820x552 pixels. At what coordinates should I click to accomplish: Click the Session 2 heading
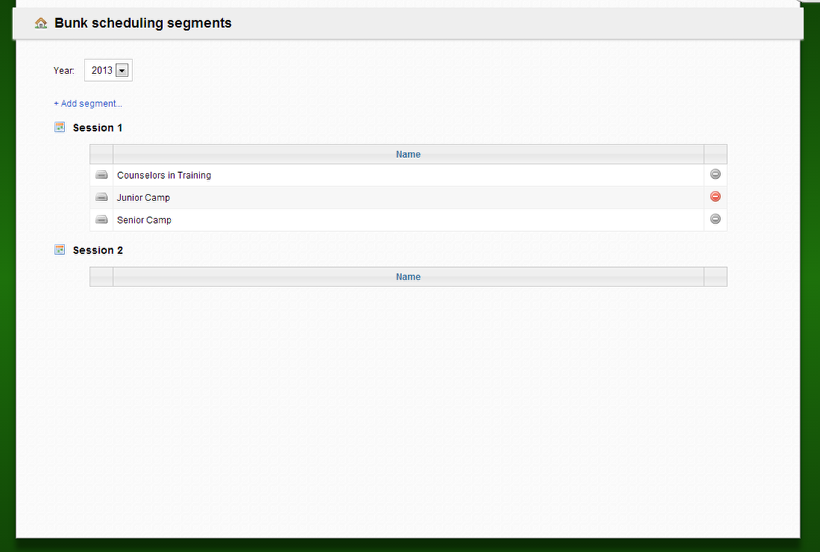click(x=98, y=250)
